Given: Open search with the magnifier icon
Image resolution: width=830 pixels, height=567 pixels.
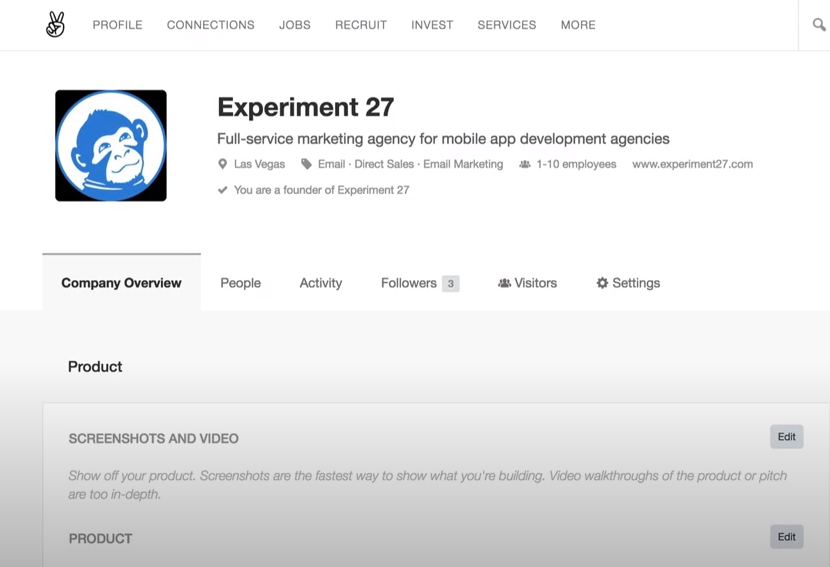Looking at the screenshot, I should [x=819, y=24].
